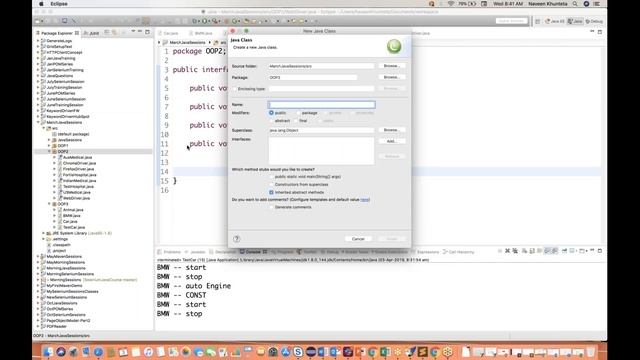Click the Quick Access search box
The width and height of the screenshot is (640, 360).
[x=511, y=21]
